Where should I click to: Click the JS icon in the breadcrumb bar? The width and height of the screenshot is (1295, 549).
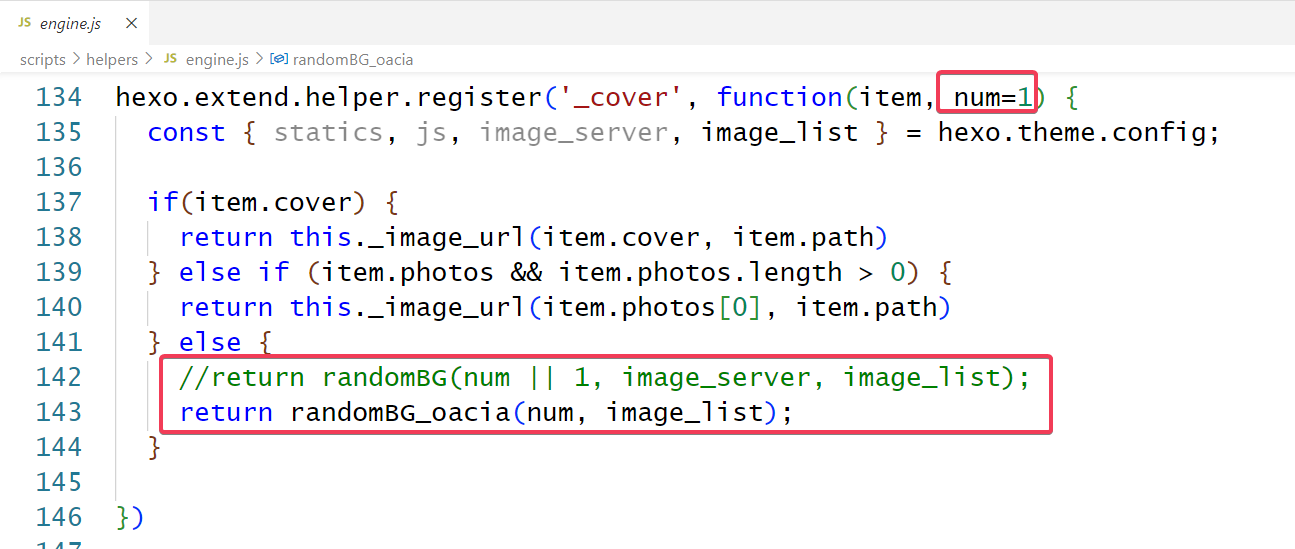tap(170, 60)
